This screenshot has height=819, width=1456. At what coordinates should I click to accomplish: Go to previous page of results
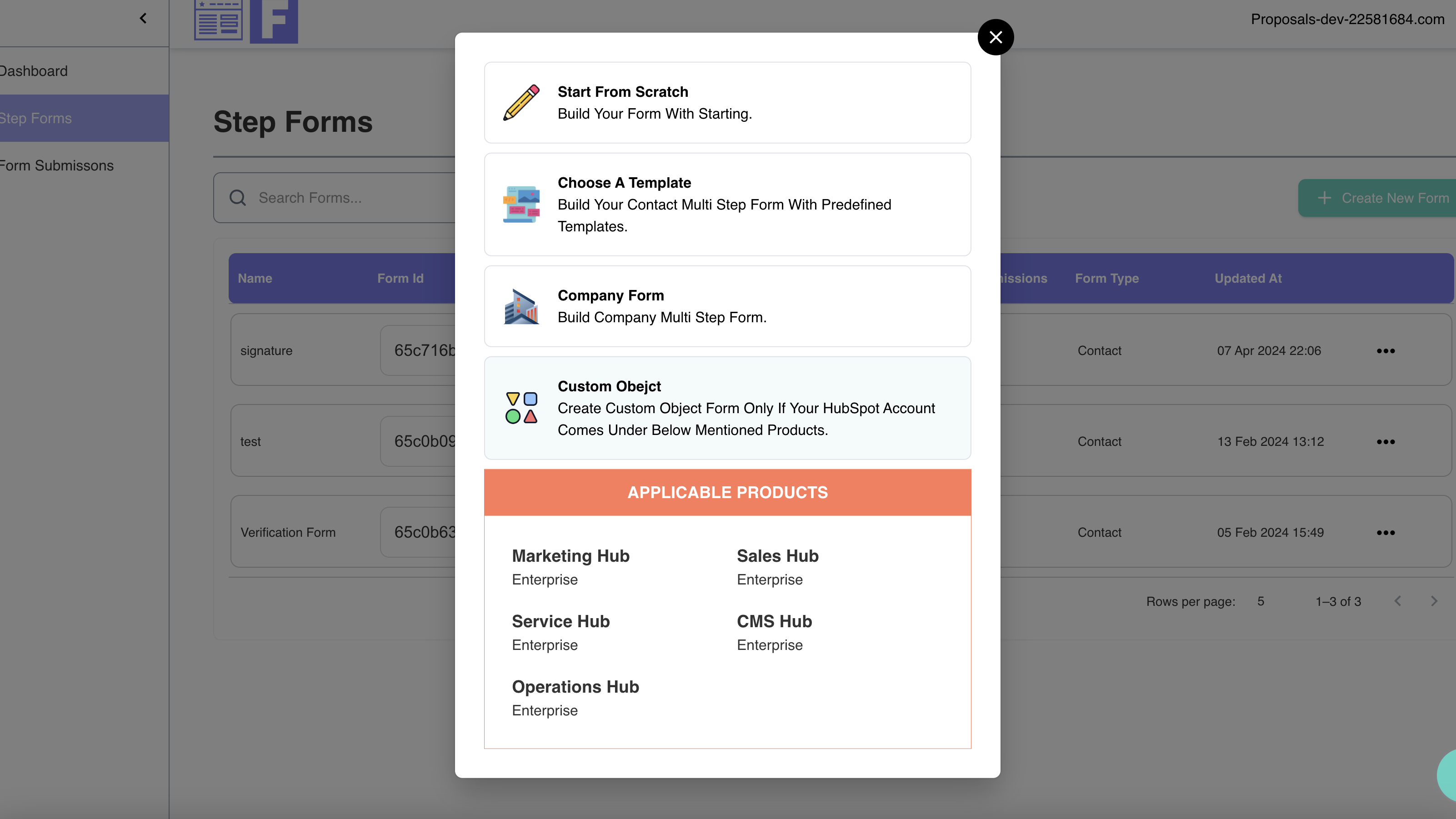[x=1397, y=601]
